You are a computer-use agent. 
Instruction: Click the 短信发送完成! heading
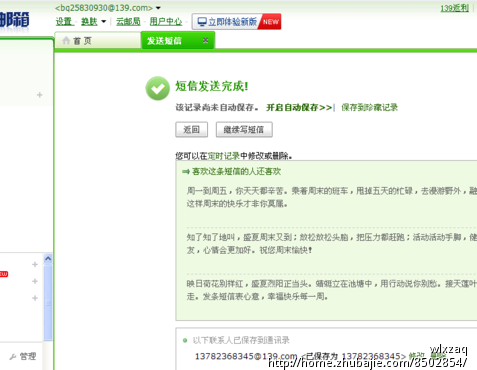pyautogui.click(x=212, y=86)
